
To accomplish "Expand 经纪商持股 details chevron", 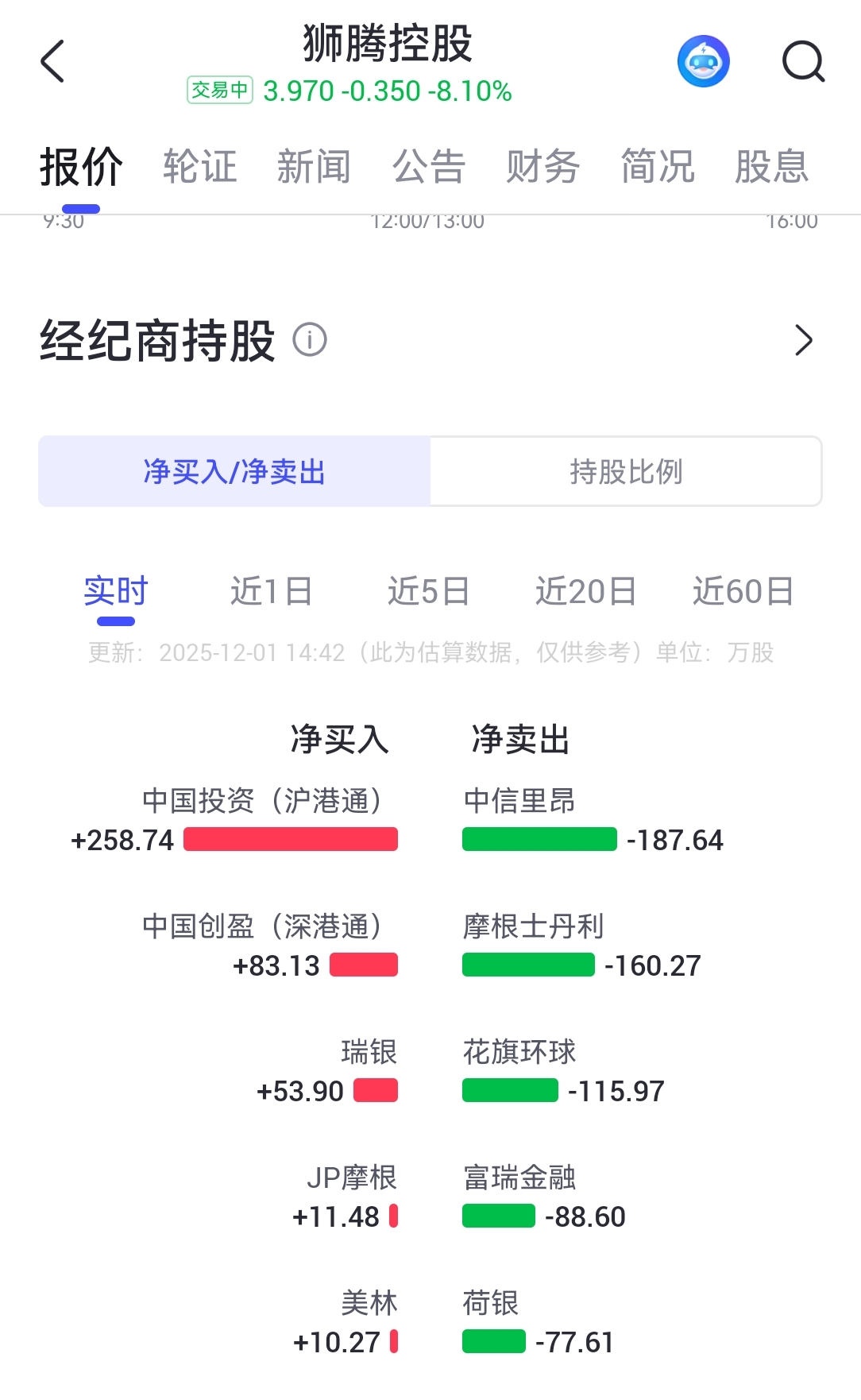I will (804, 340).
